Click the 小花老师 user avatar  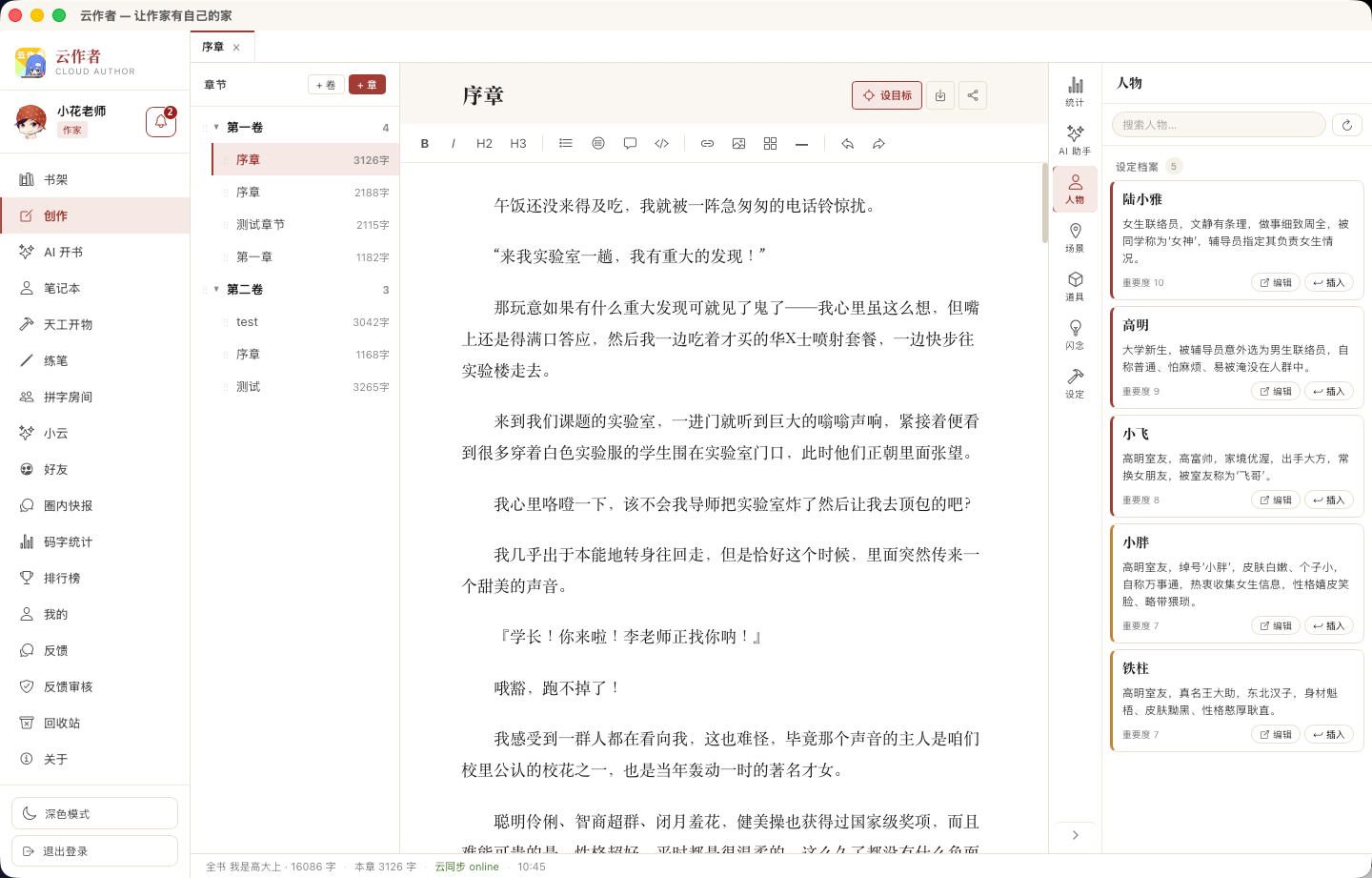(31, 122)
